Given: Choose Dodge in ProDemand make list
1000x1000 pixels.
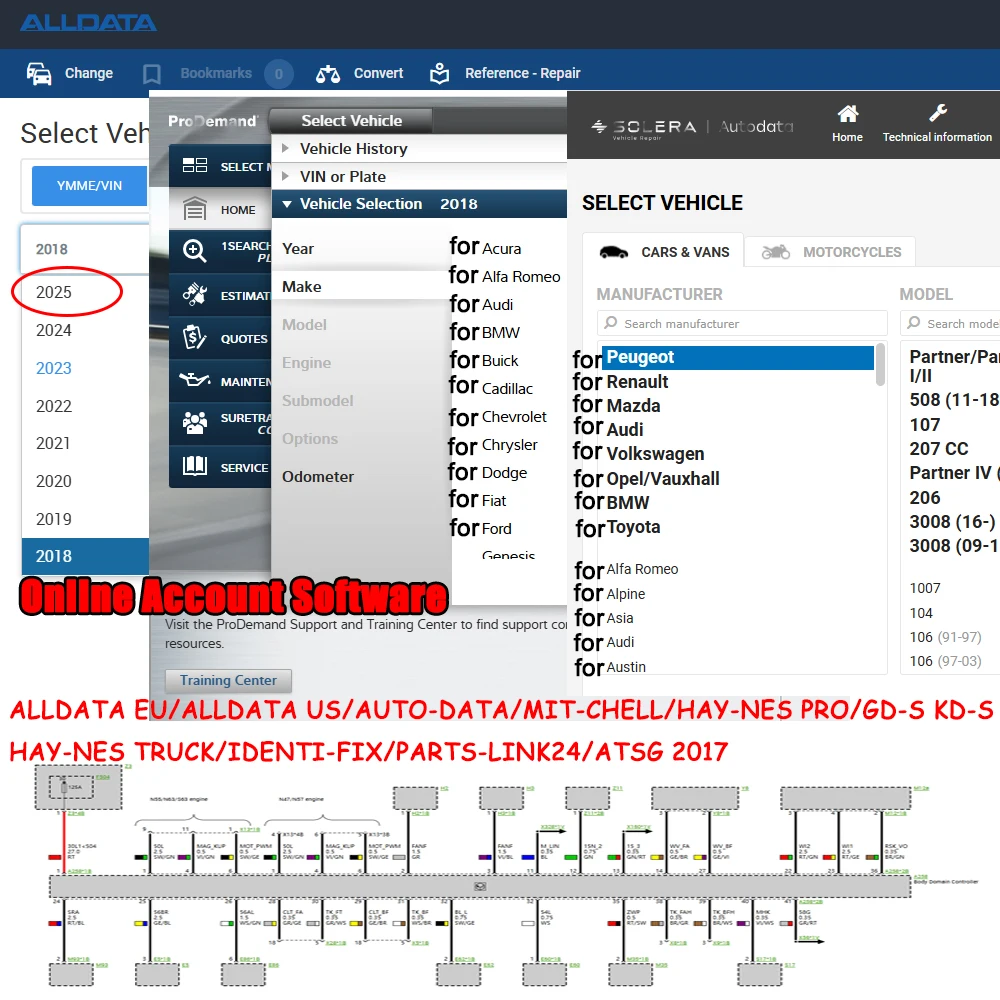Looking at the screenshot, I should click(x=504, y=473).
